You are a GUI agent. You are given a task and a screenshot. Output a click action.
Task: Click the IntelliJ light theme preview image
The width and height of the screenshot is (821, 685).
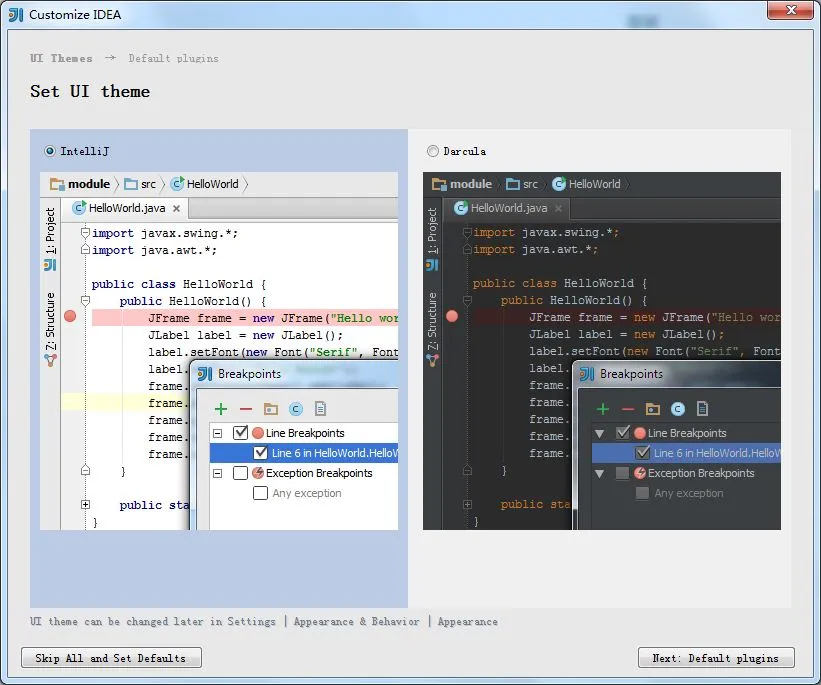coord(219,351)
